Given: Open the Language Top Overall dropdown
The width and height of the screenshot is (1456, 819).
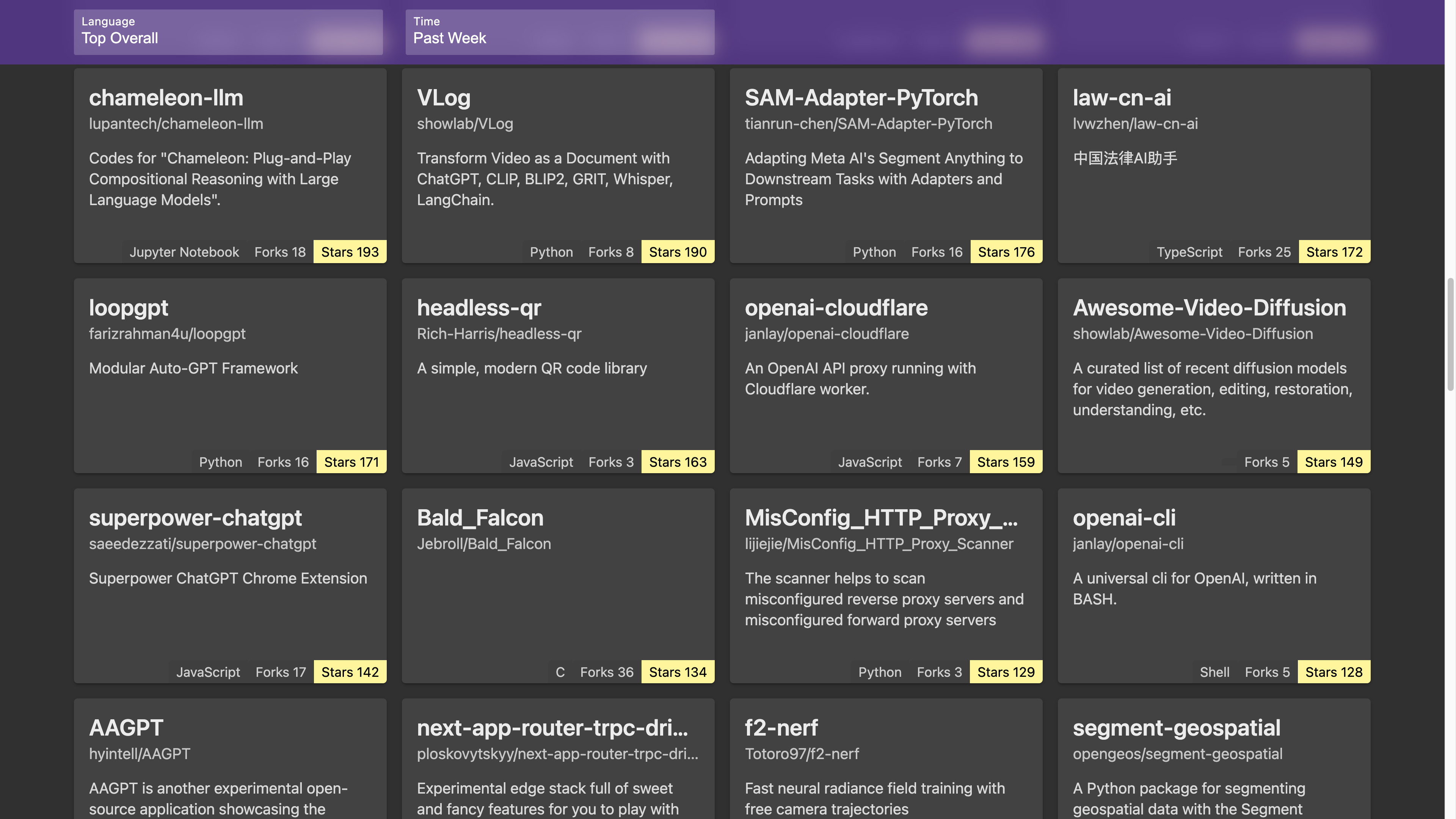Looking at the screenshot, I should (228, 31).
